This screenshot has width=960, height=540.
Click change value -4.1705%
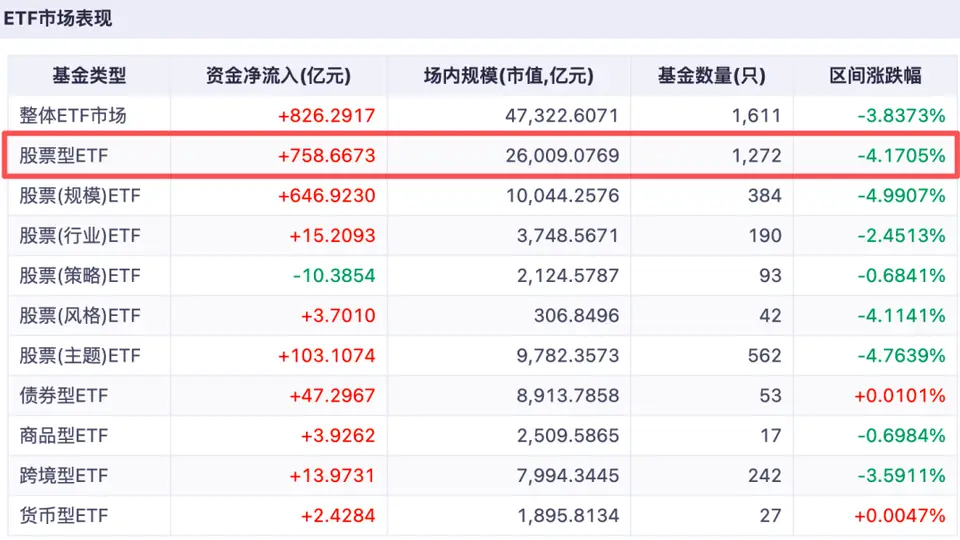[x=901, y=156]
